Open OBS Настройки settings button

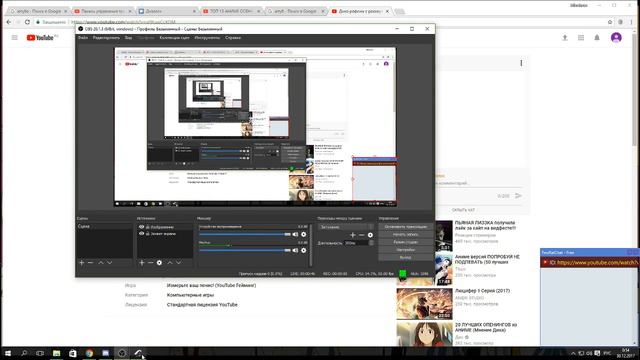click(x=405, y=250)
